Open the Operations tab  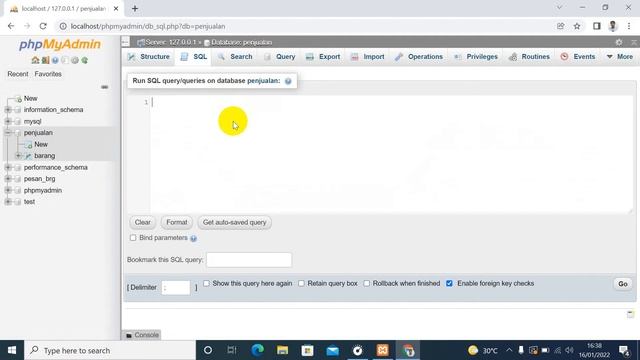pyautogui.click(x=419, y=57)
